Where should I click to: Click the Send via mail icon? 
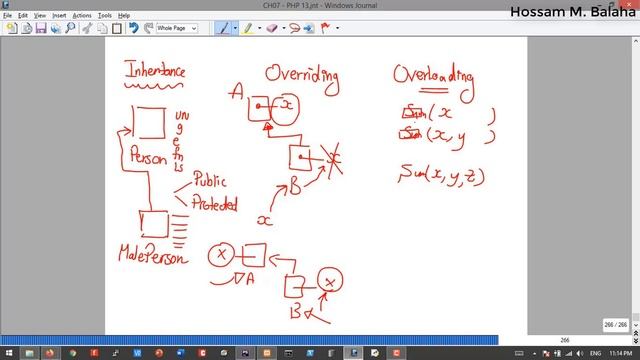pyautogui.click(x=56, y=28)
